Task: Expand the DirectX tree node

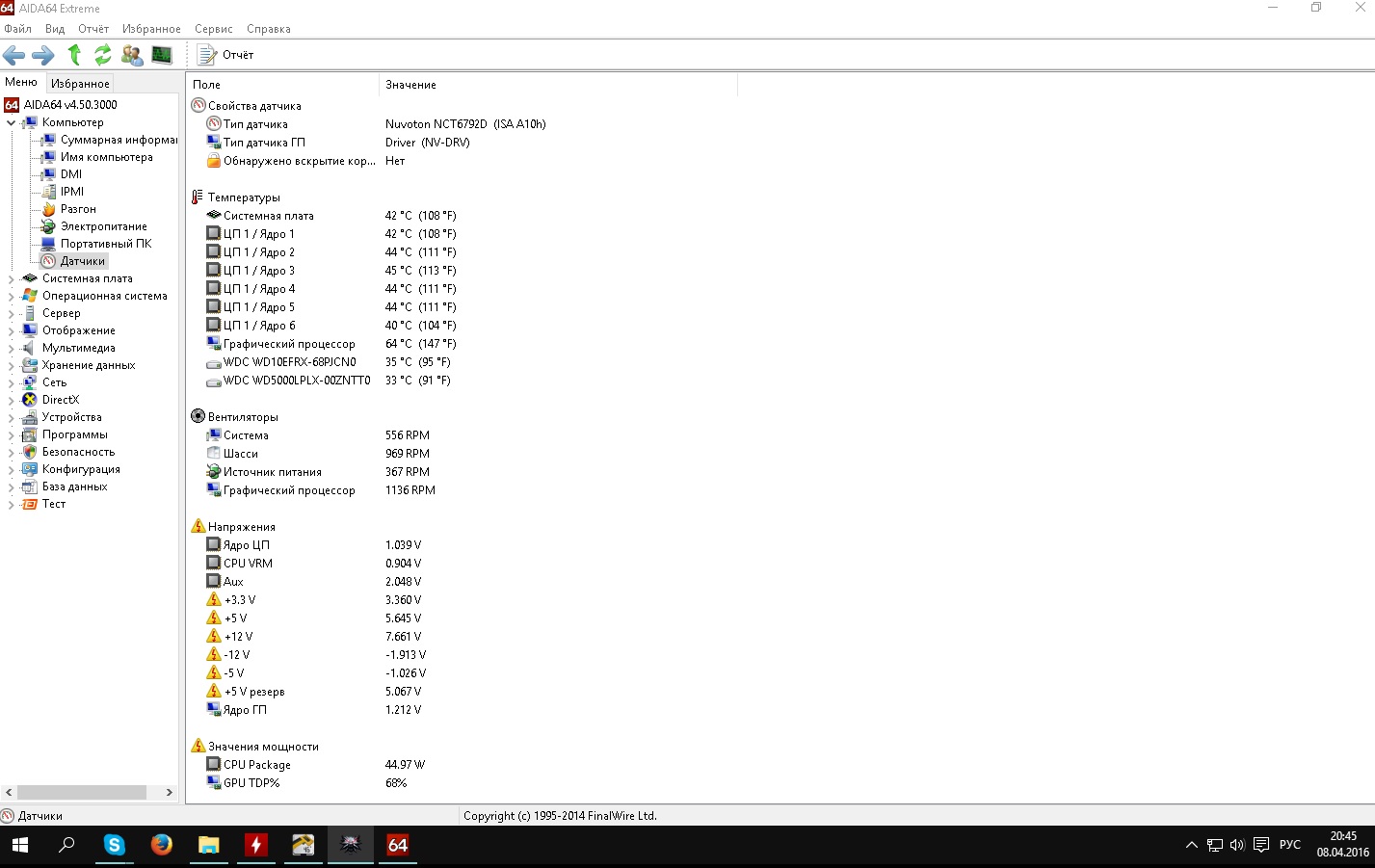Action: tap(11, 400)
